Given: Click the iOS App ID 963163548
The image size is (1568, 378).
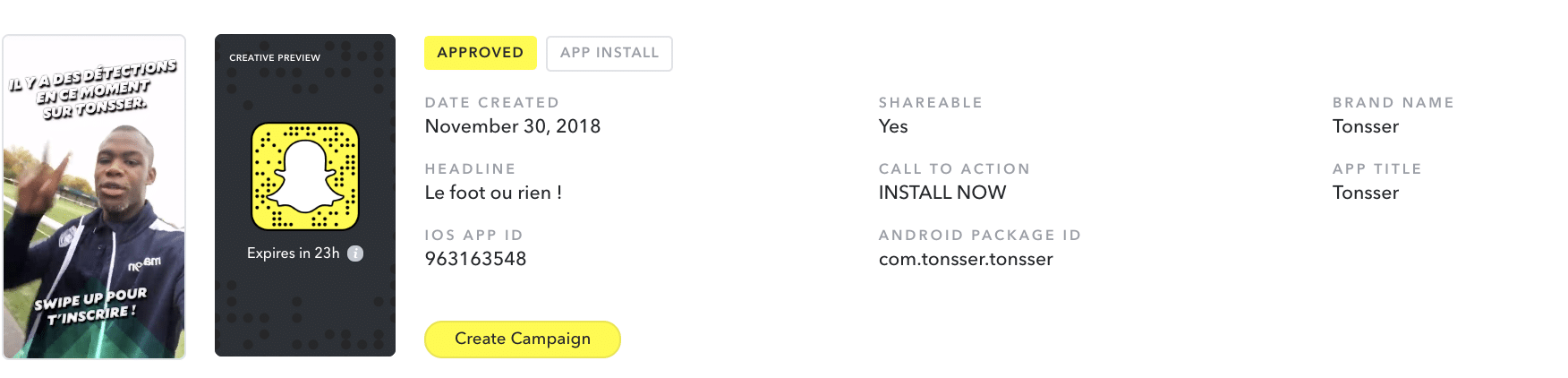Looking at the screenshot, I should (475, 259).
